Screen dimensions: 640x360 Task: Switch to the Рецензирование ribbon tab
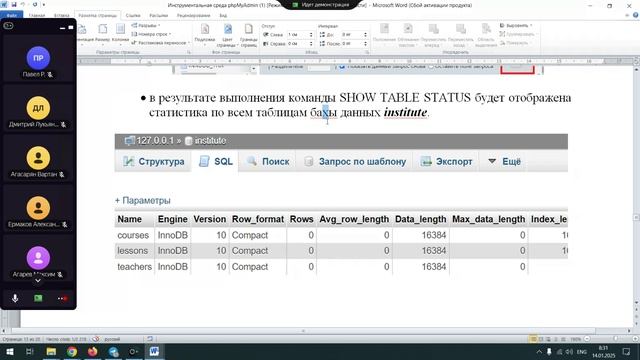coord(193,16)
